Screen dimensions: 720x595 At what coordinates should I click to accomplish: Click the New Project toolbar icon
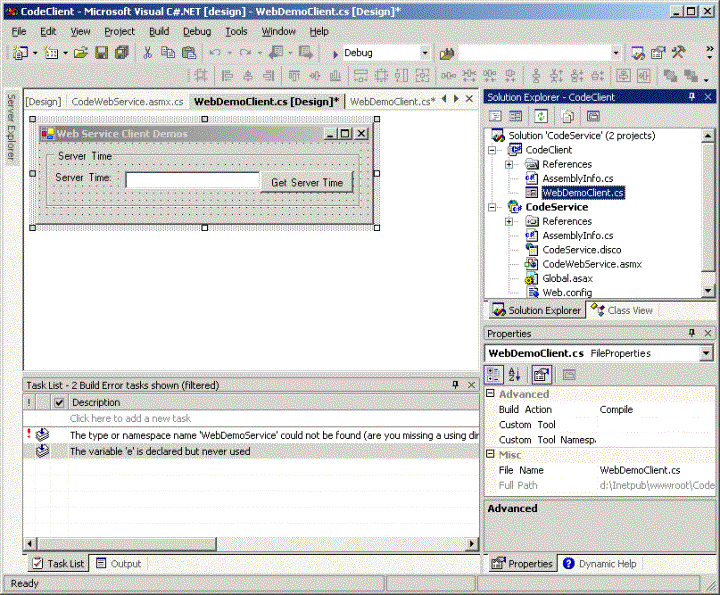point(20,53)
